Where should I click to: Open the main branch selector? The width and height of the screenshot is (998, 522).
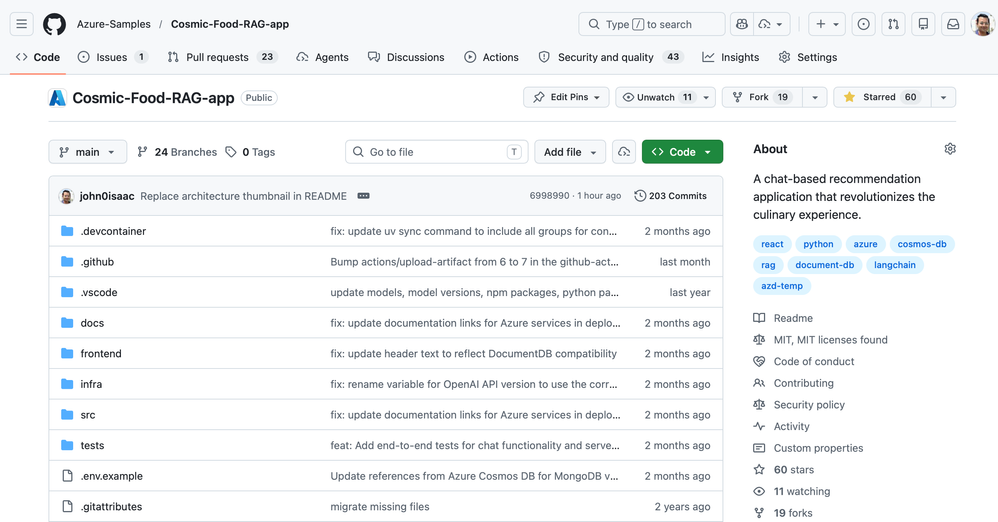click(x=88, y=152)
